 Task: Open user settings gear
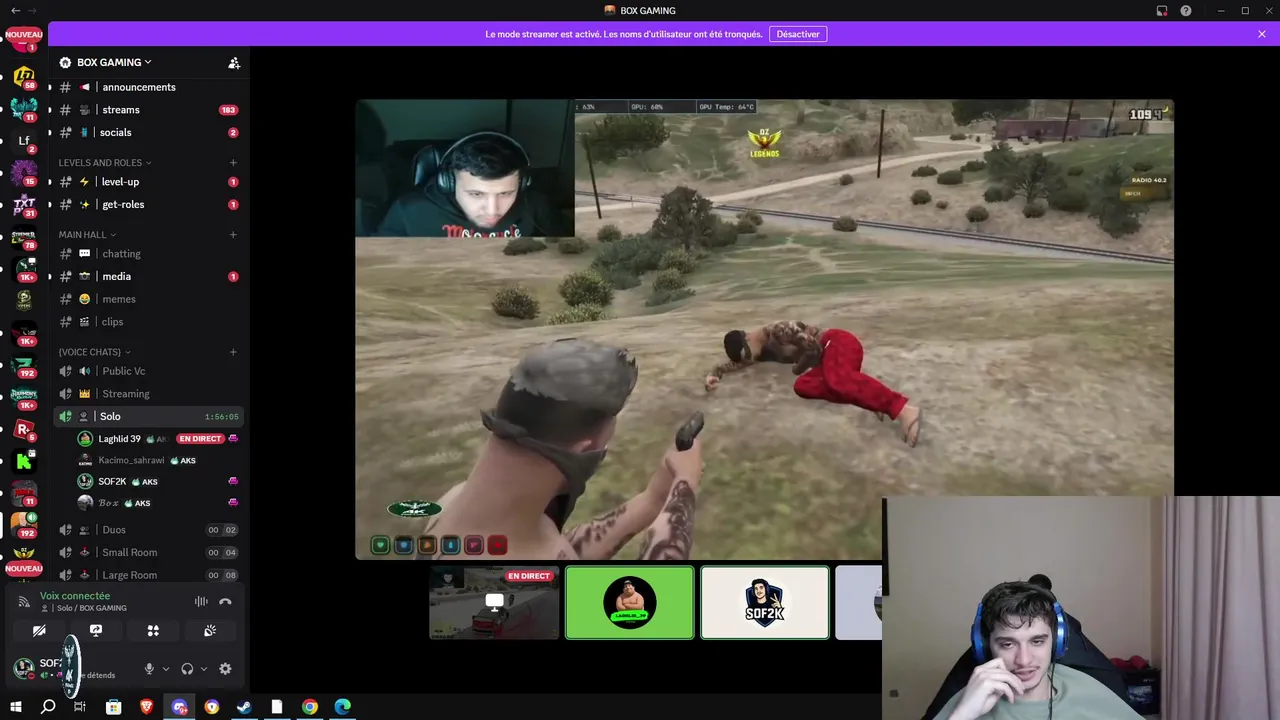point(225,669)
